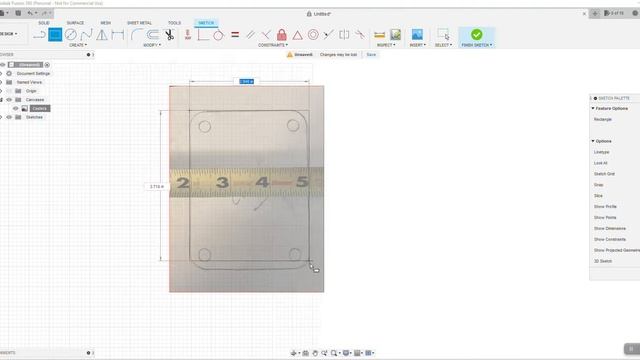Apply the Midpoint triangle constraint

pyautogui.click(x=298, y=35)
